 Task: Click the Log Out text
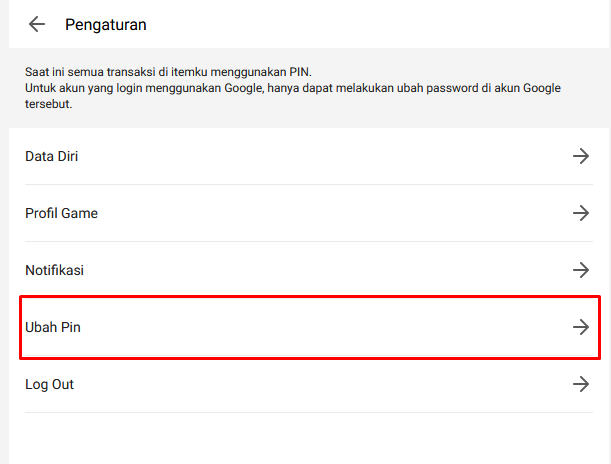pyautogui.click(x=50, y=384)
